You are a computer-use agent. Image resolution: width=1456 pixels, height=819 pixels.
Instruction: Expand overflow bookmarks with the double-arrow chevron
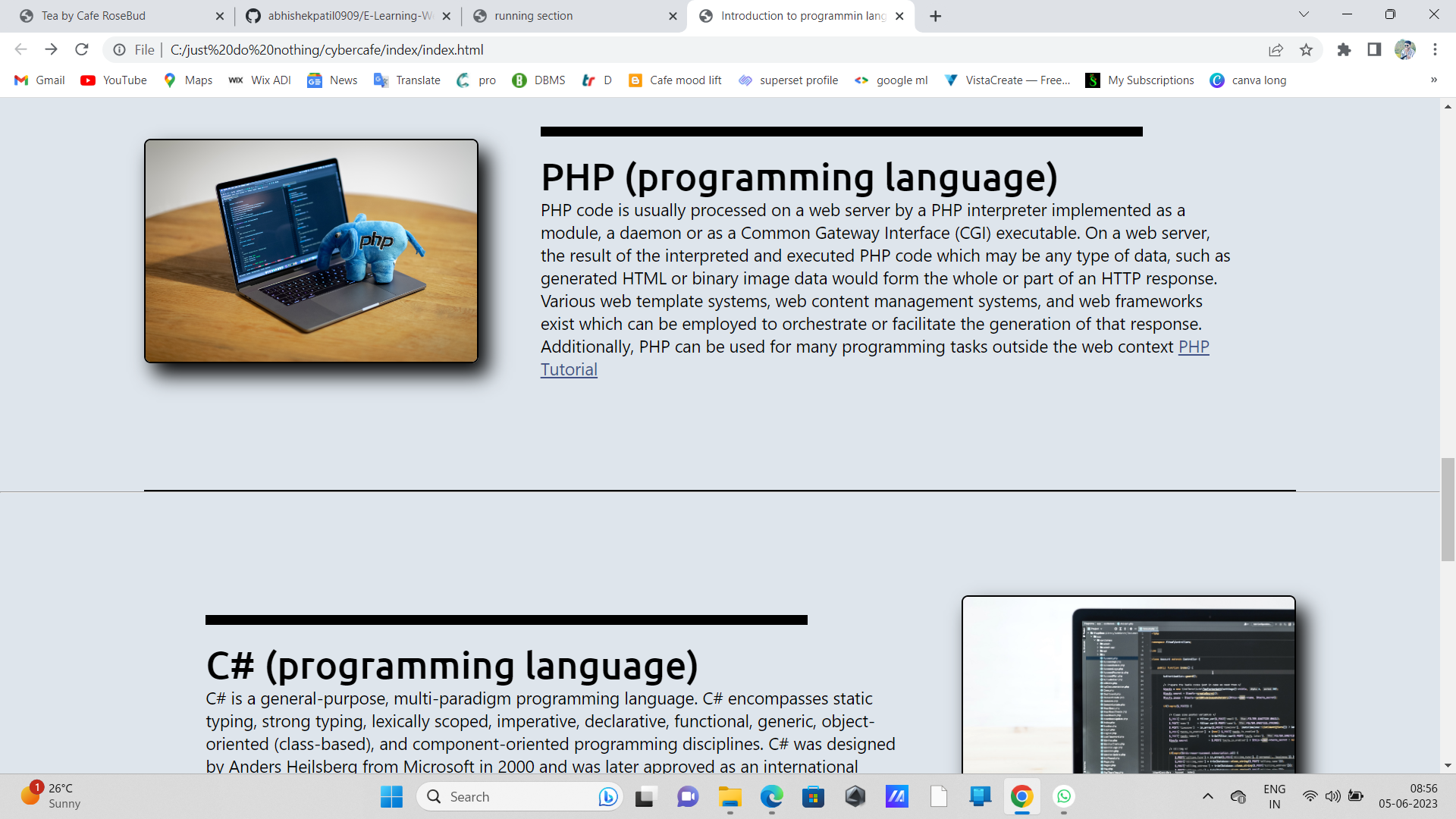pyautogui.click(x=1434, y=80)
